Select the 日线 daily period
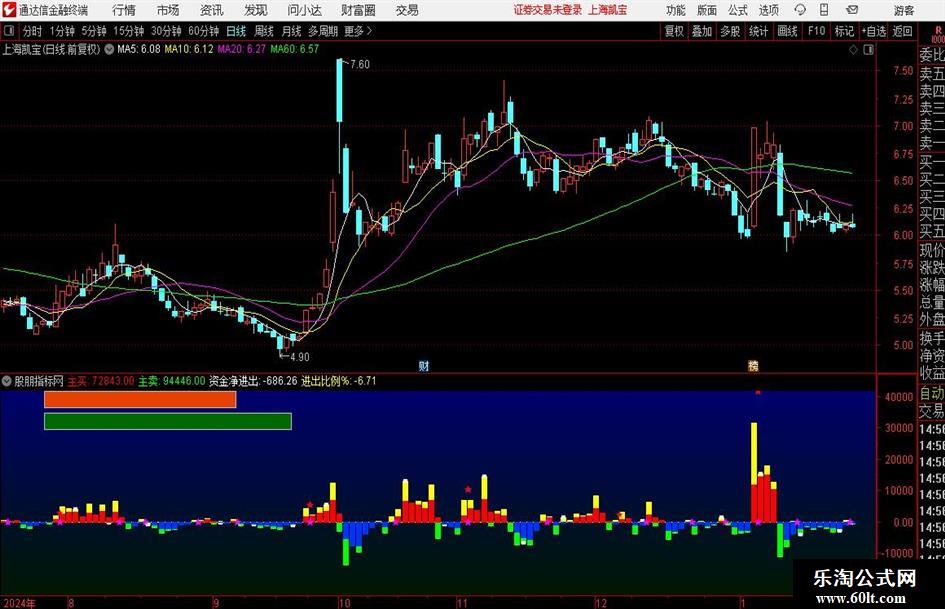 pyautogui.click(x=236, y=31)
